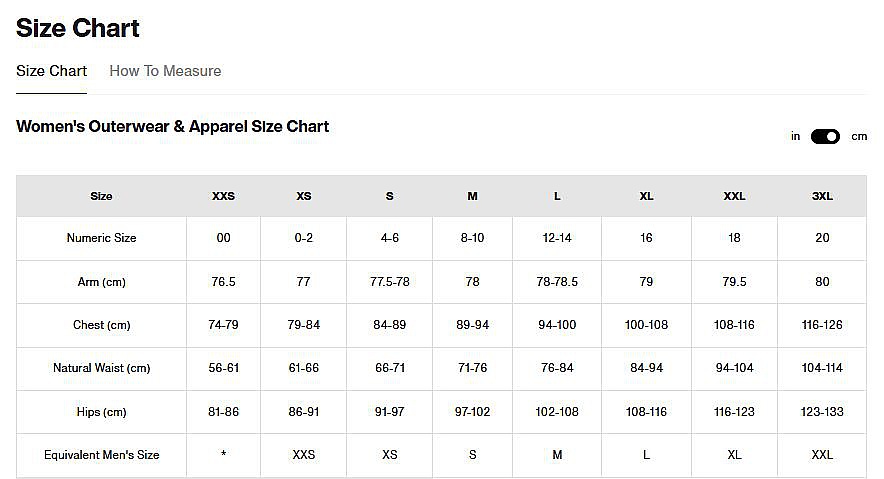Click the "in" unit label
This screenshot has width=884, height=479.
point(795,136)
